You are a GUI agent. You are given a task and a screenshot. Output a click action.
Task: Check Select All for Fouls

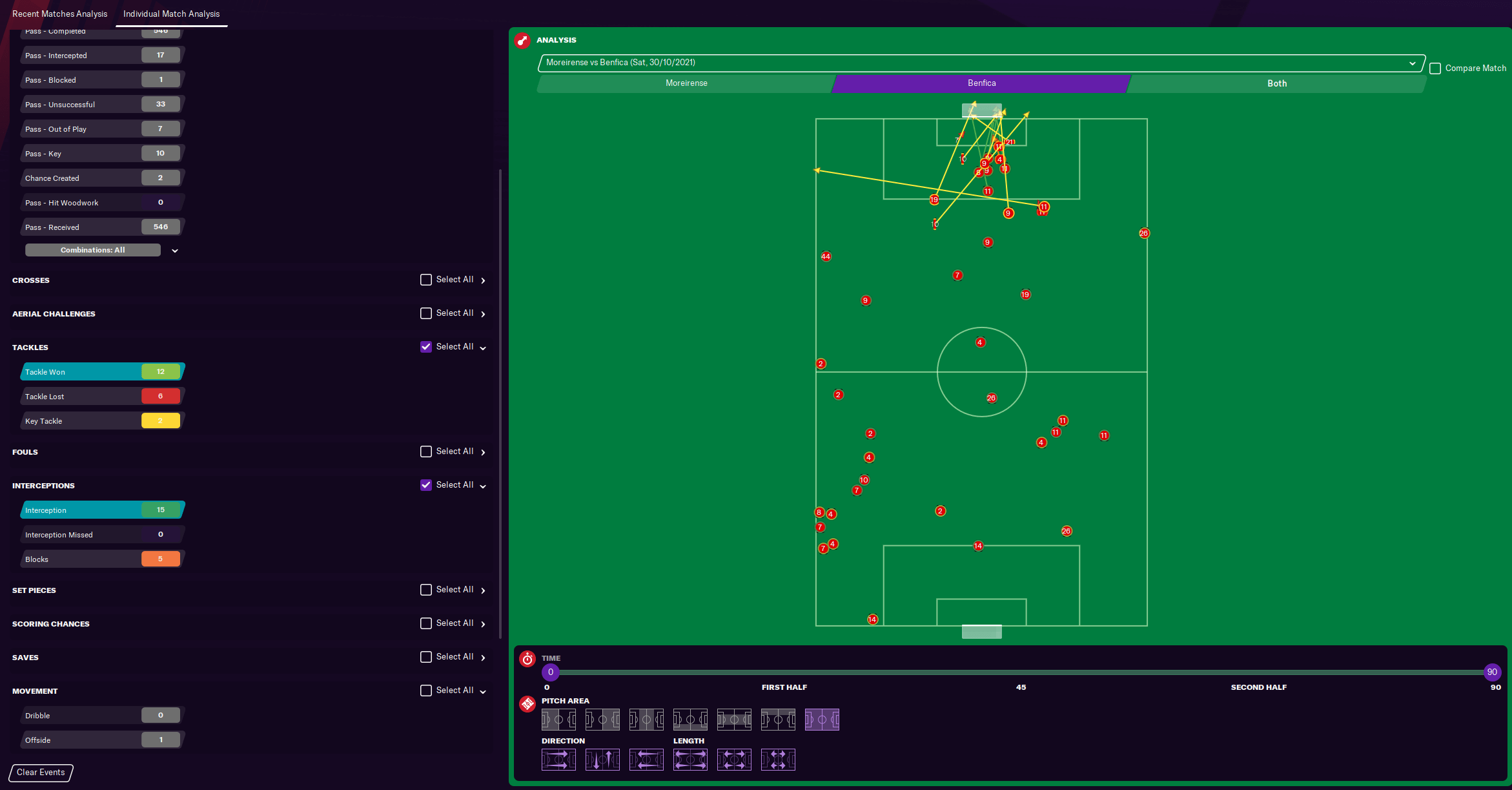click(426, 452)
